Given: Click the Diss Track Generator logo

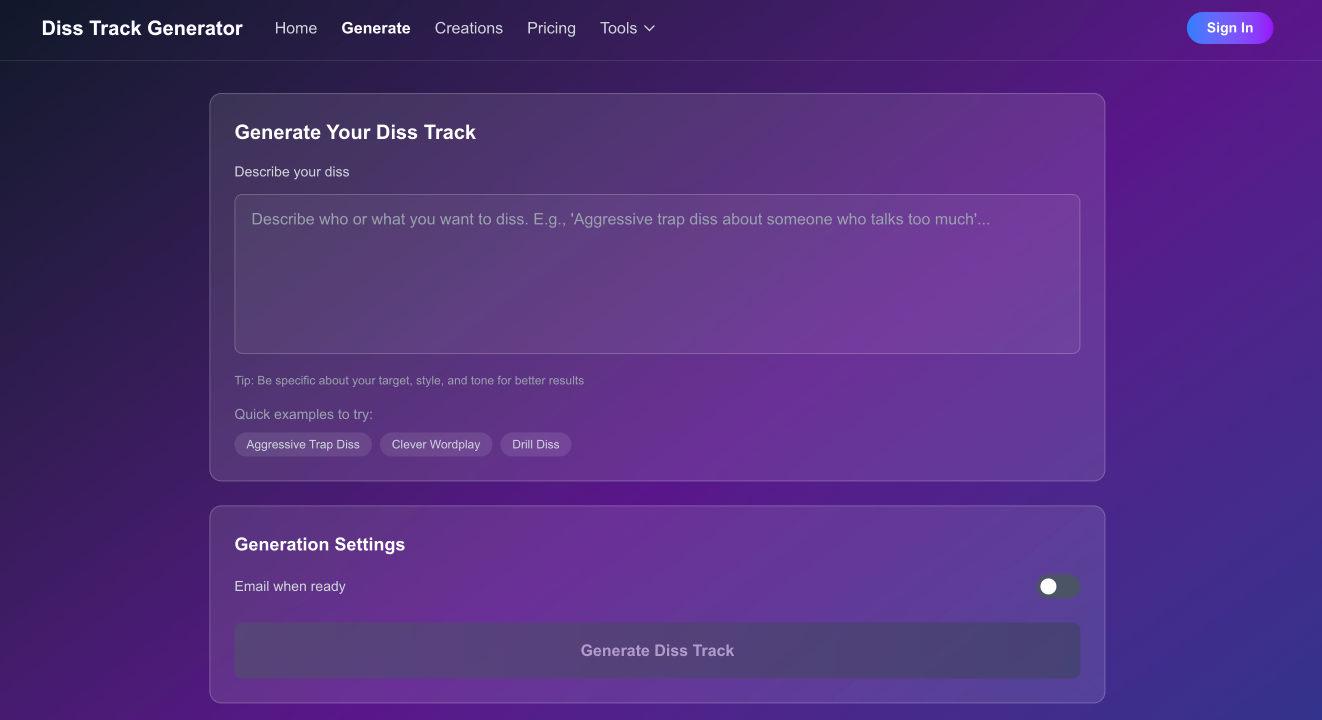Looking at the screenshot, I should (x=142, y=28).
